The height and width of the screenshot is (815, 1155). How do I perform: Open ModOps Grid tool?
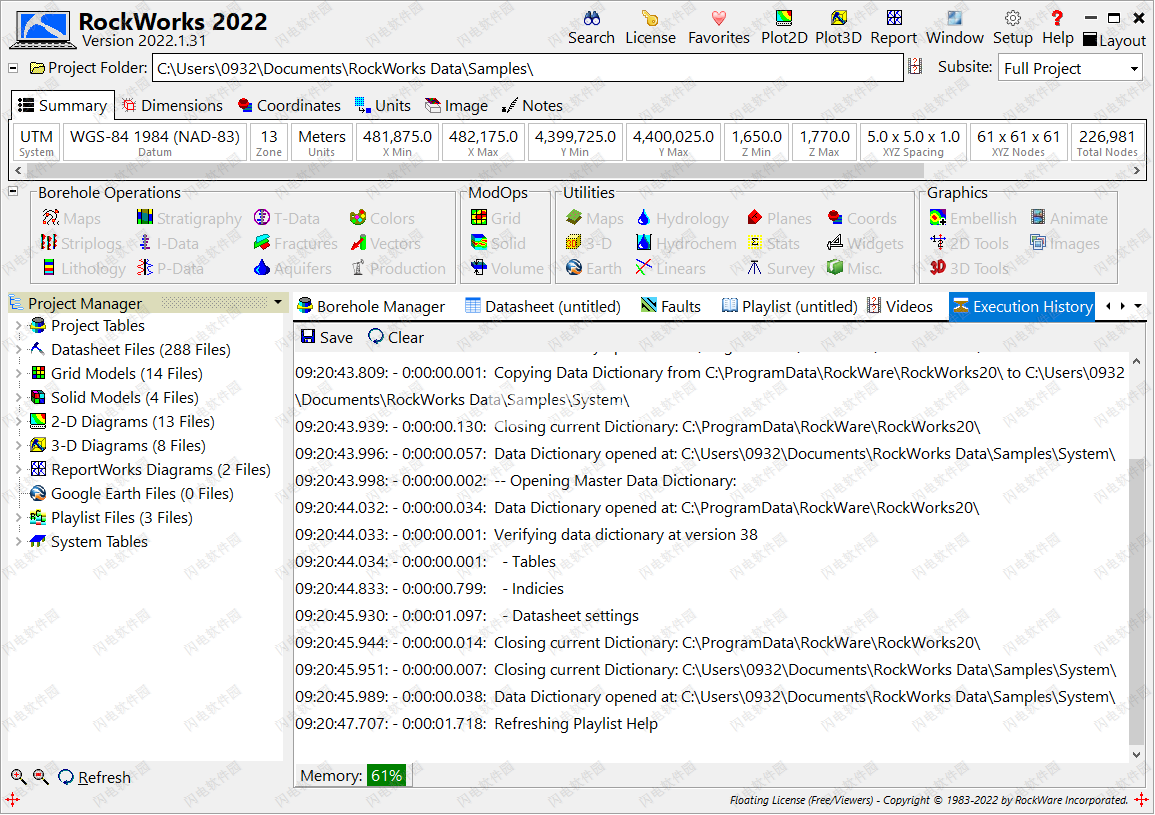tap(496, 218)
